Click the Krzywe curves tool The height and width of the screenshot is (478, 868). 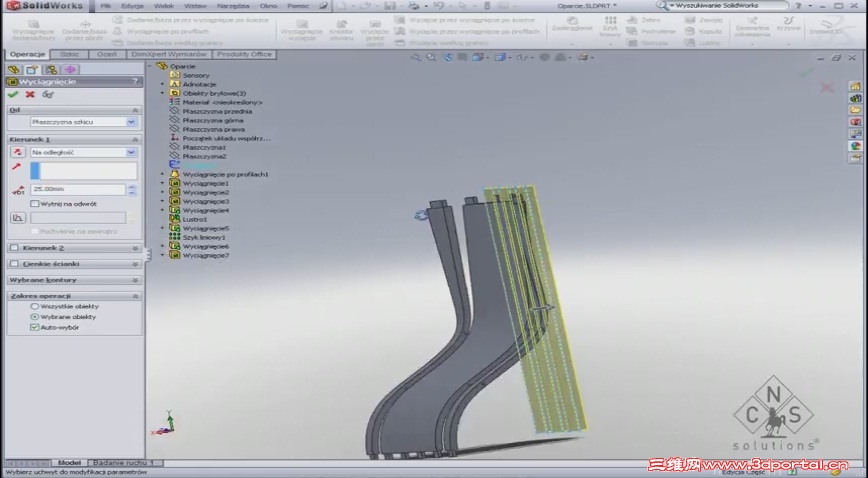(788, 23)
